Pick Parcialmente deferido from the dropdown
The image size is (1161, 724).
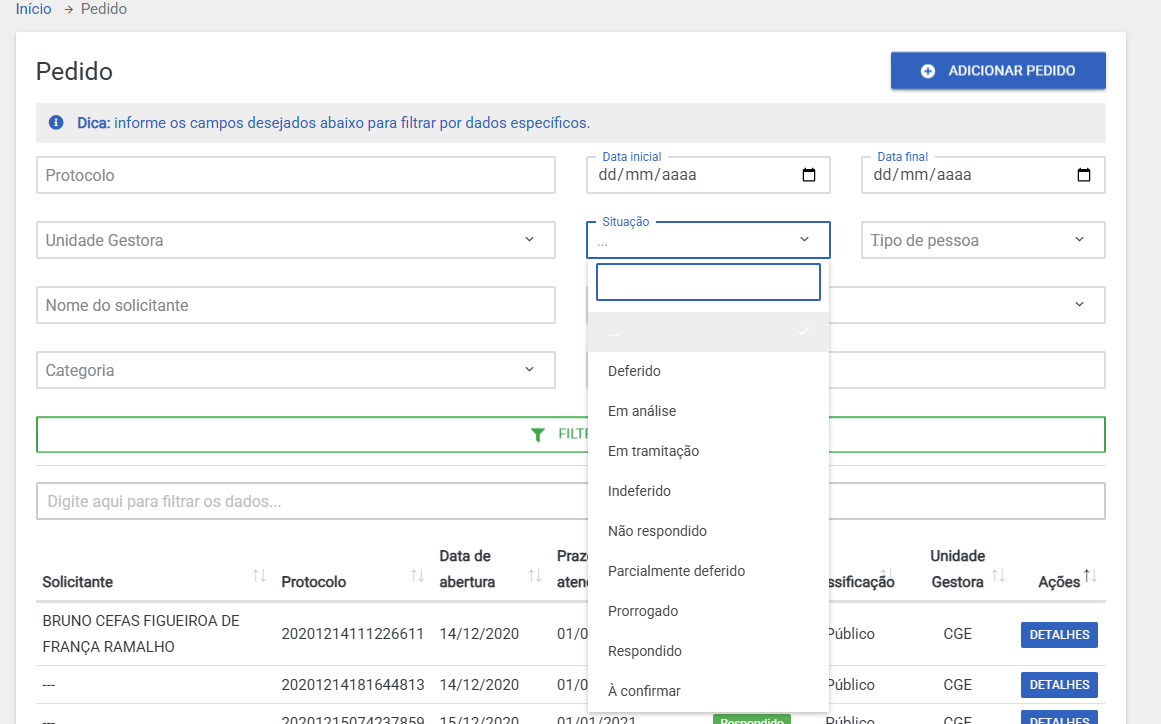point(676,571)
